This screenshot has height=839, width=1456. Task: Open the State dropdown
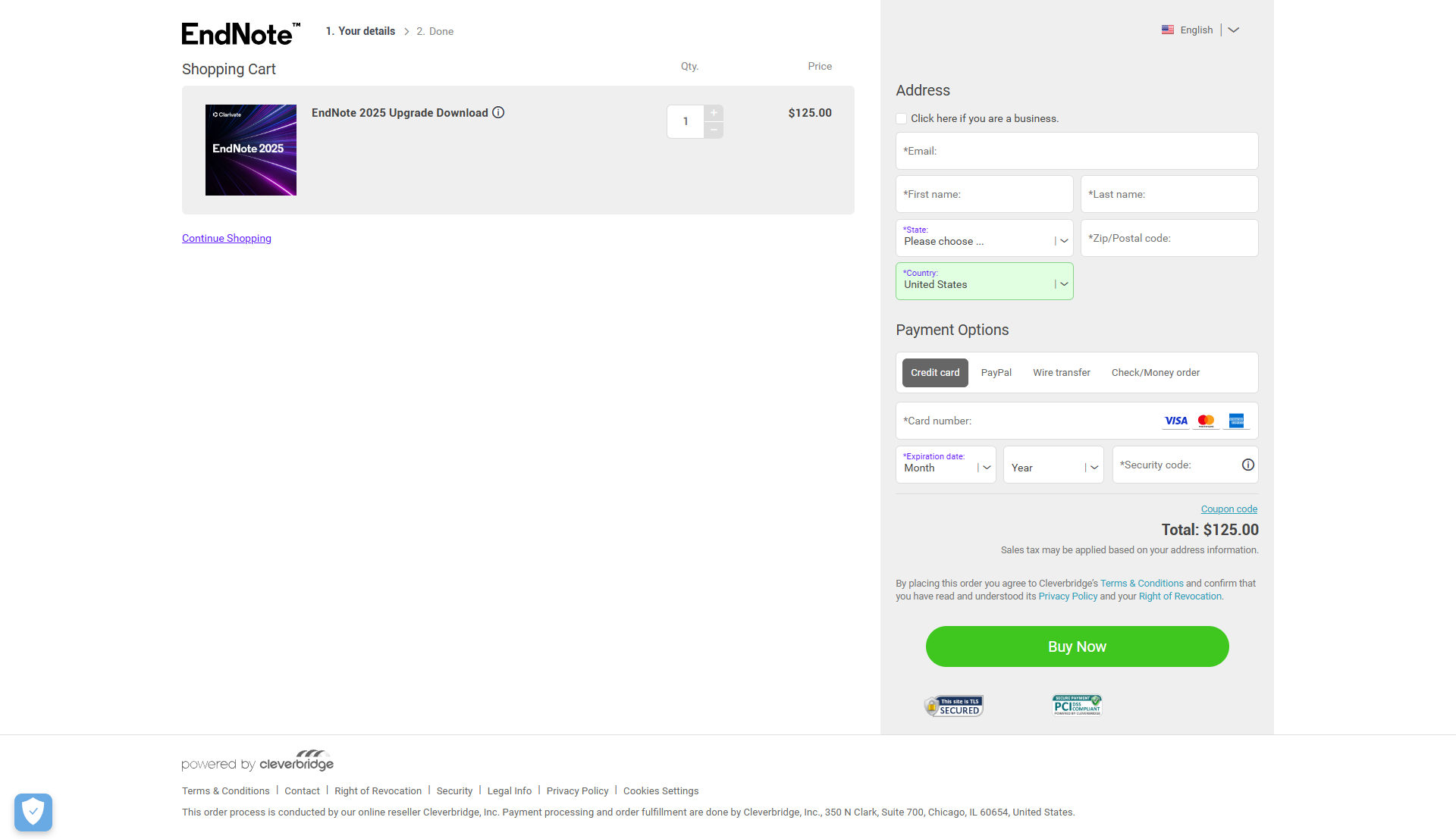pos(984,238)
